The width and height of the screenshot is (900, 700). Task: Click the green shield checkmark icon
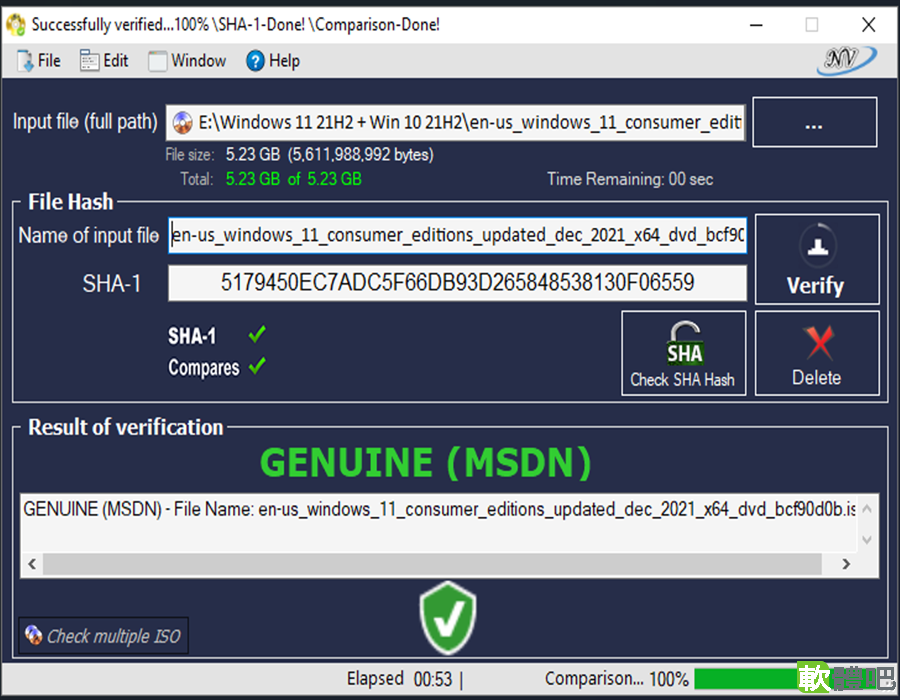(x=448, y=617)
